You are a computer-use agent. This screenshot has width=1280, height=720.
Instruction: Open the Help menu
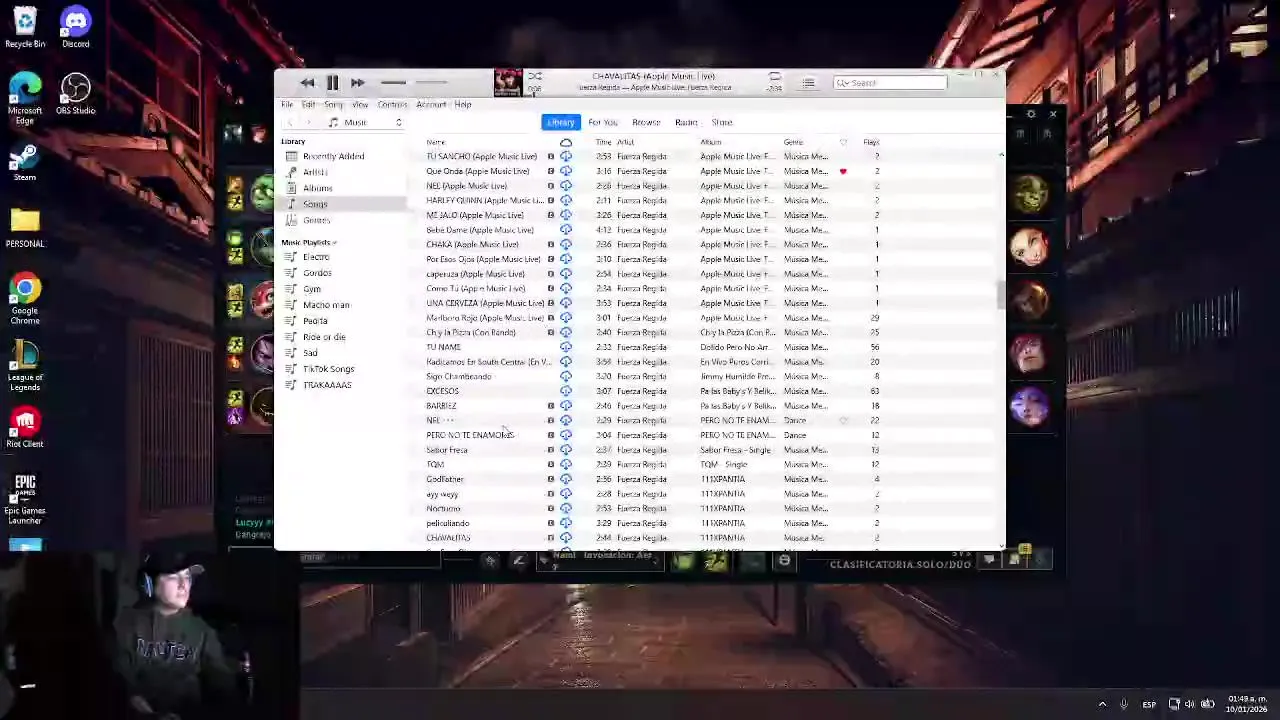click(463, 104)
